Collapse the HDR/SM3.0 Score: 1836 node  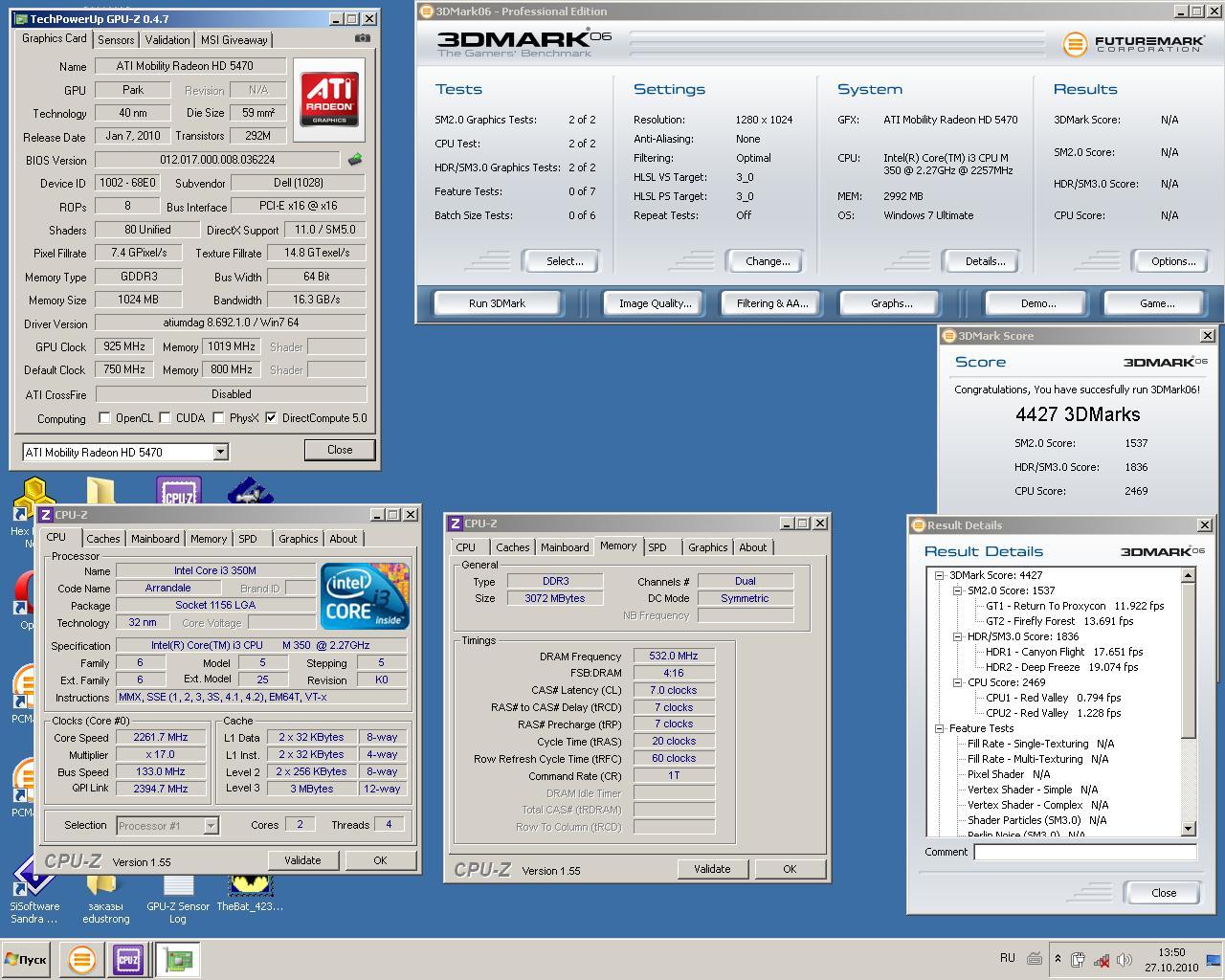click(957, 636)
